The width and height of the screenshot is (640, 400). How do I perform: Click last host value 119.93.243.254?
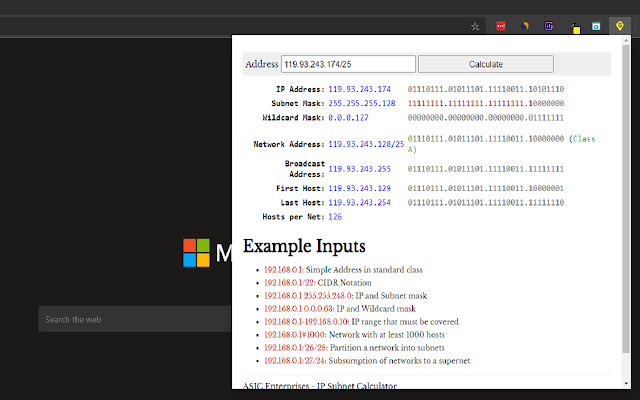(x=360, y=202)
